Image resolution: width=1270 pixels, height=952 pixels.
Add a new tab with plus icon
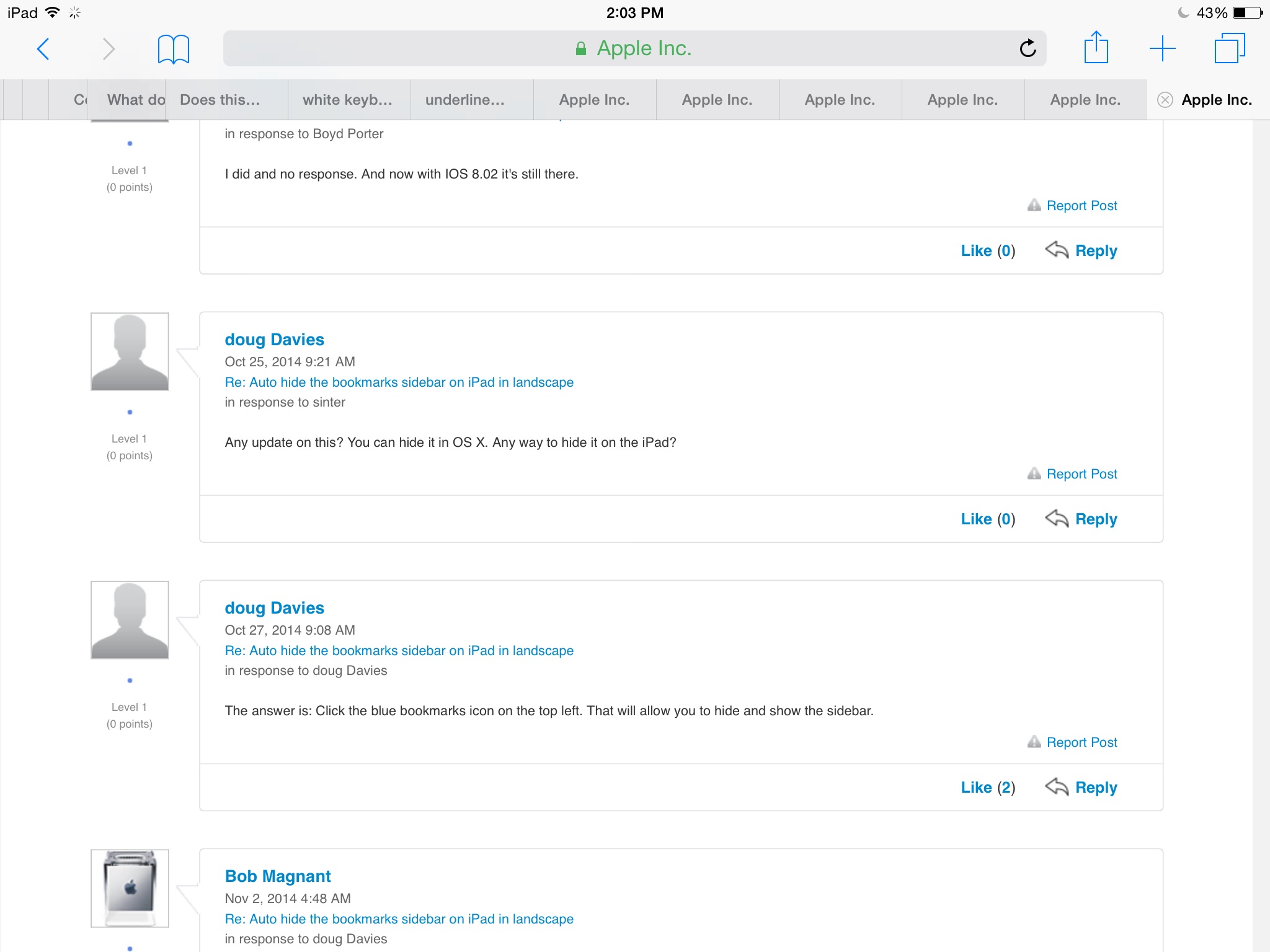pos(1162,48)
